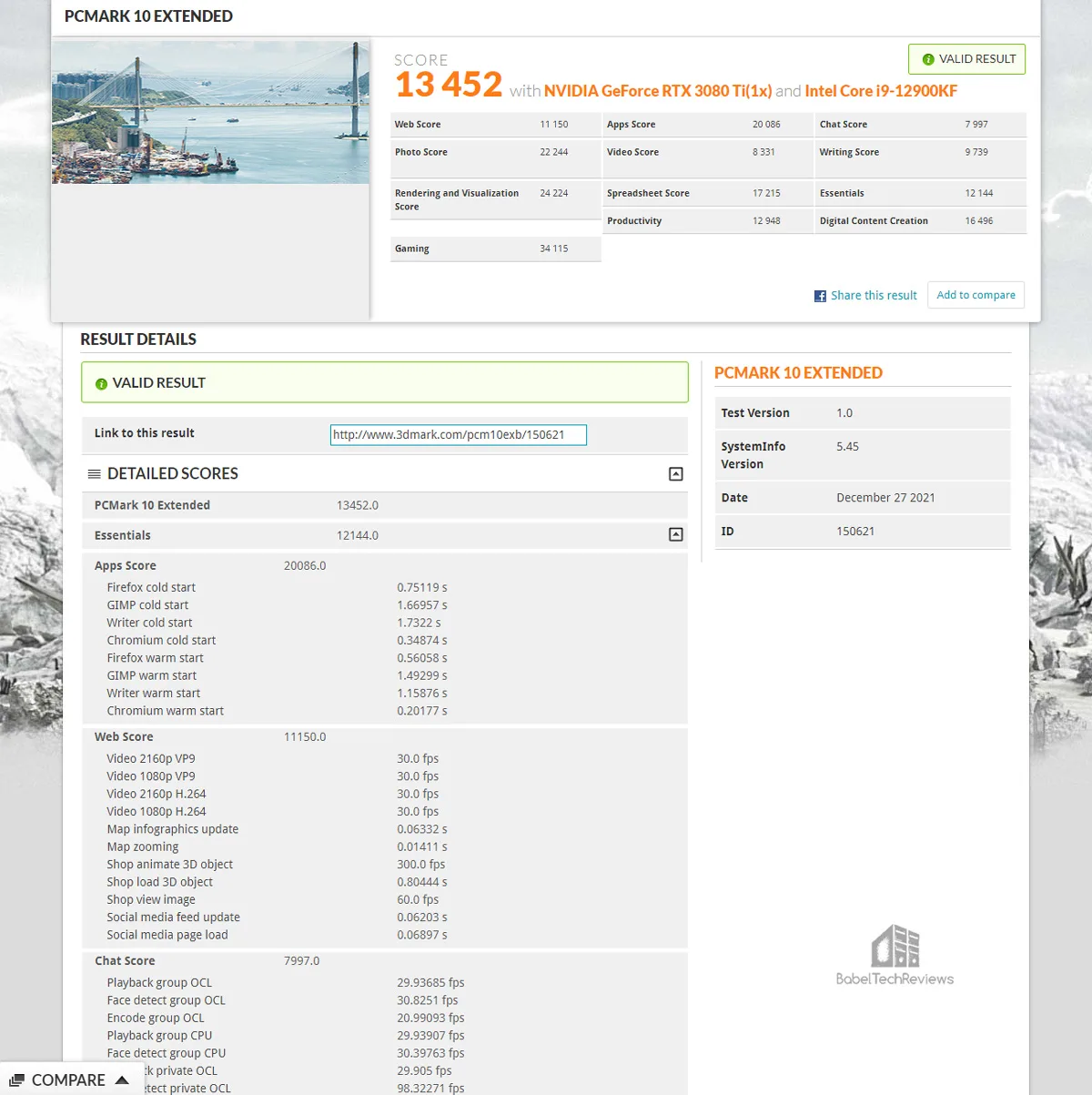Click the ID 150621 row
The width and height of the screenshot is (1092, 1095).
pos(863,532)
